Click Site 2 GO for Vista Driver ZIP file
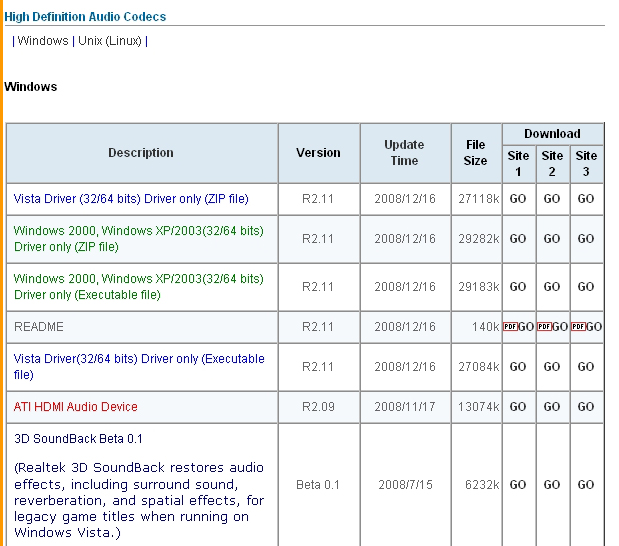The image size is (619, 546). point(552,199)
